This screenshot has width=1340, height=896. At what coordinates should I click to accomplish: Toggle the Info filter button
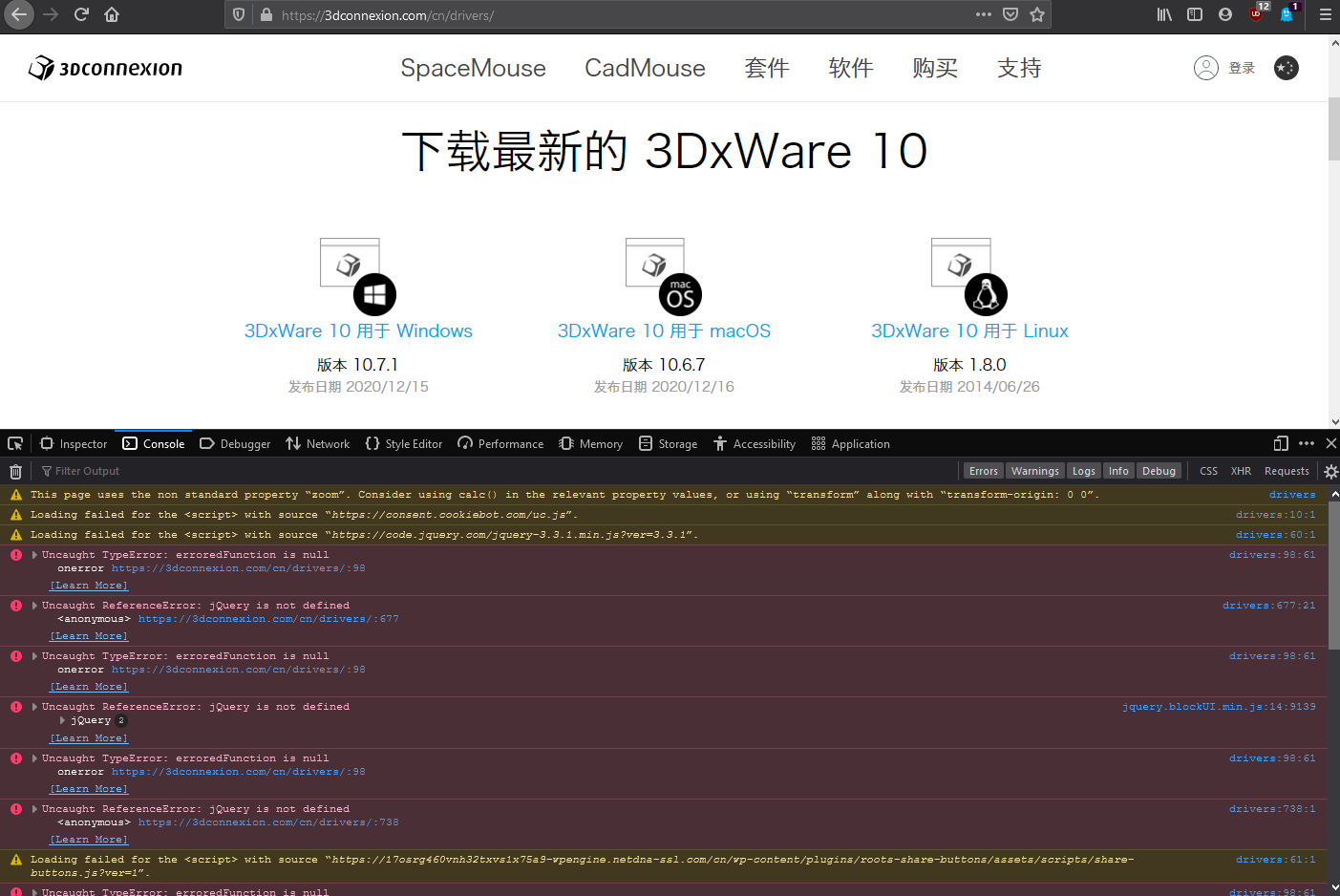(1118, 471)
